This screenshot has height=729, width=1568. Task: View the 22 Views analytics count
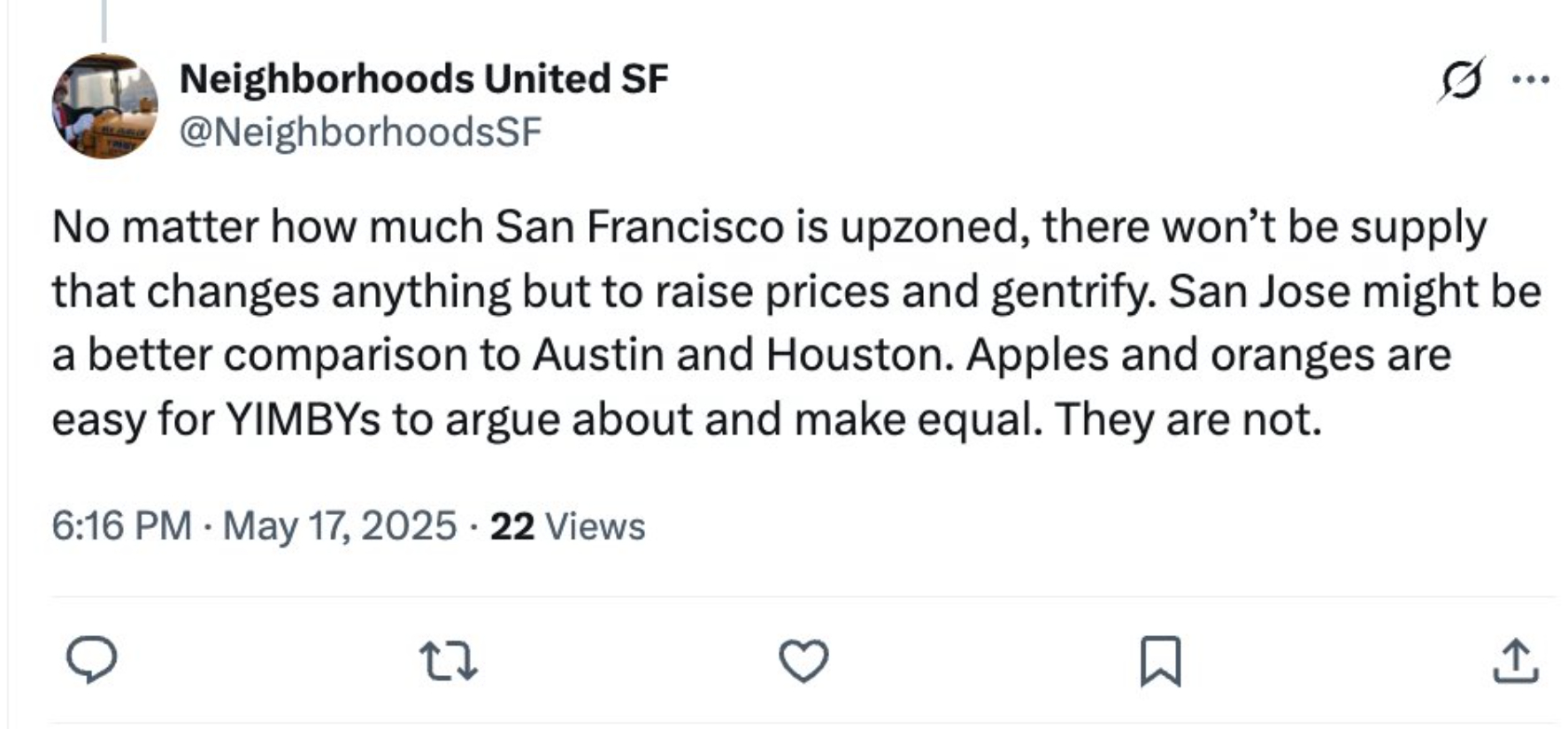pos(567,526)
